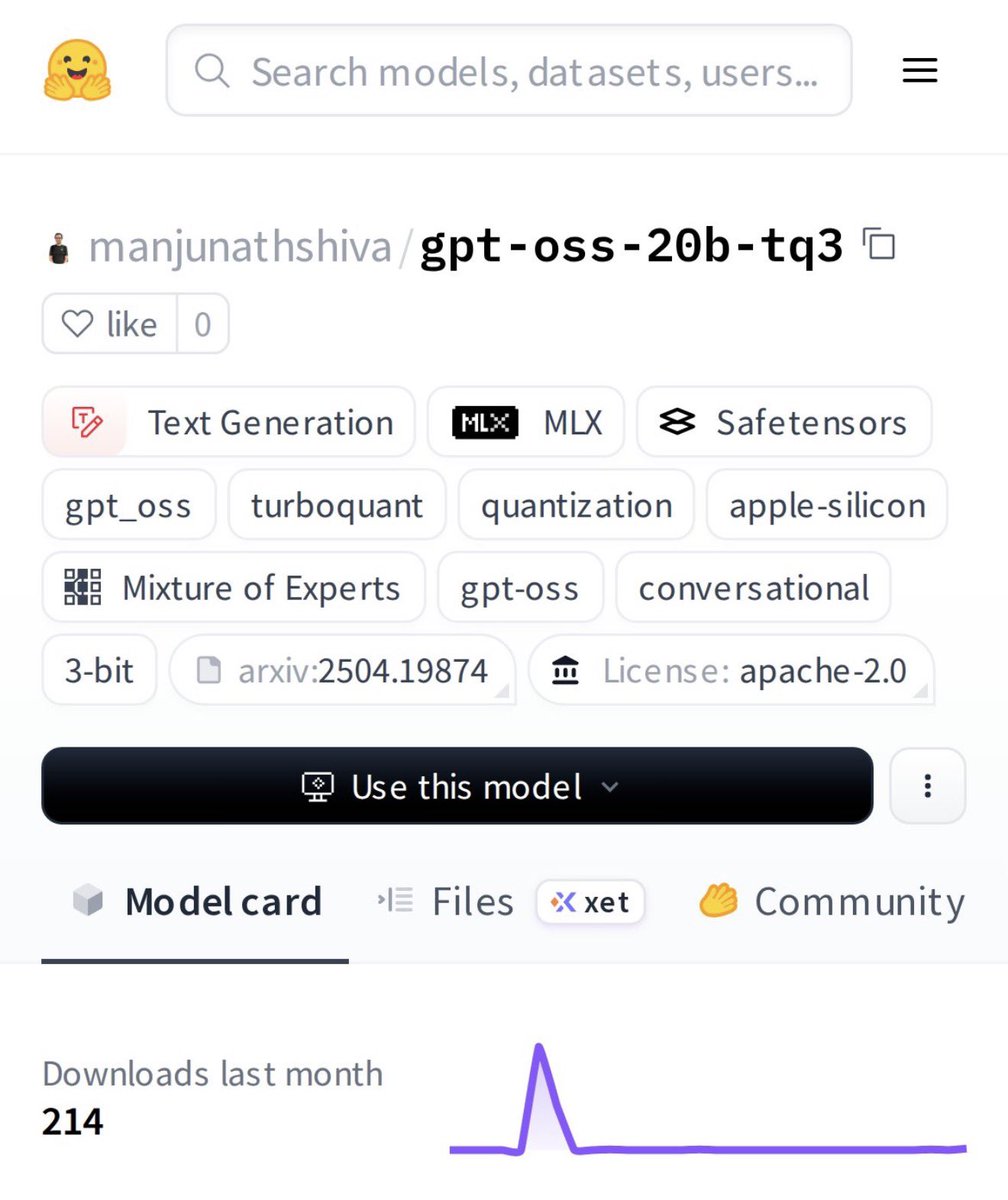This screenshot has width=1008, height=1200.
Task: Expand the License apache-2.0 tag
Action: click(x=731, y=670)
